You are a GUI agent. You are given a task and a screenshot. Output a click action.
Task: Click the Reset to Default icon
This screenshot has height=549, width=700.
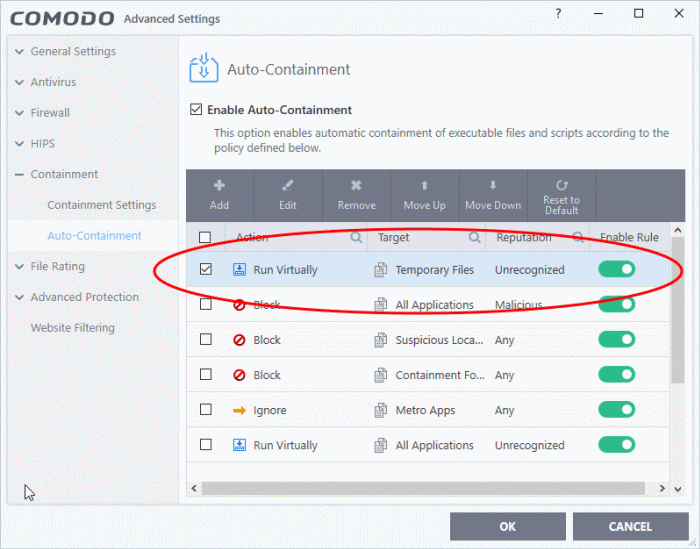pos(562,185)
